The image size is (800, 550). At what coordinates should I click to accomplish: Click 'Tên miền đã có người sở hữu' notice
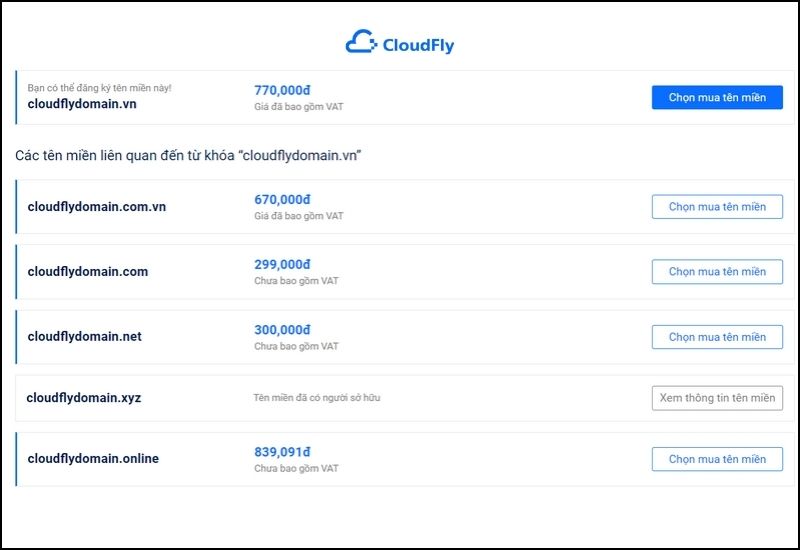pos(317,397)
